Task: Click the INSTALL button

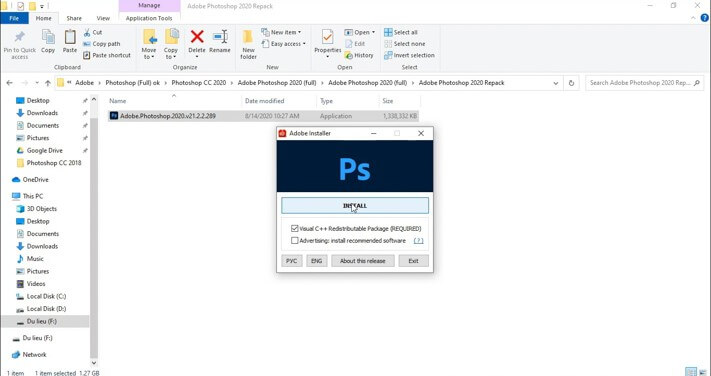Action: tap(355, 205)
